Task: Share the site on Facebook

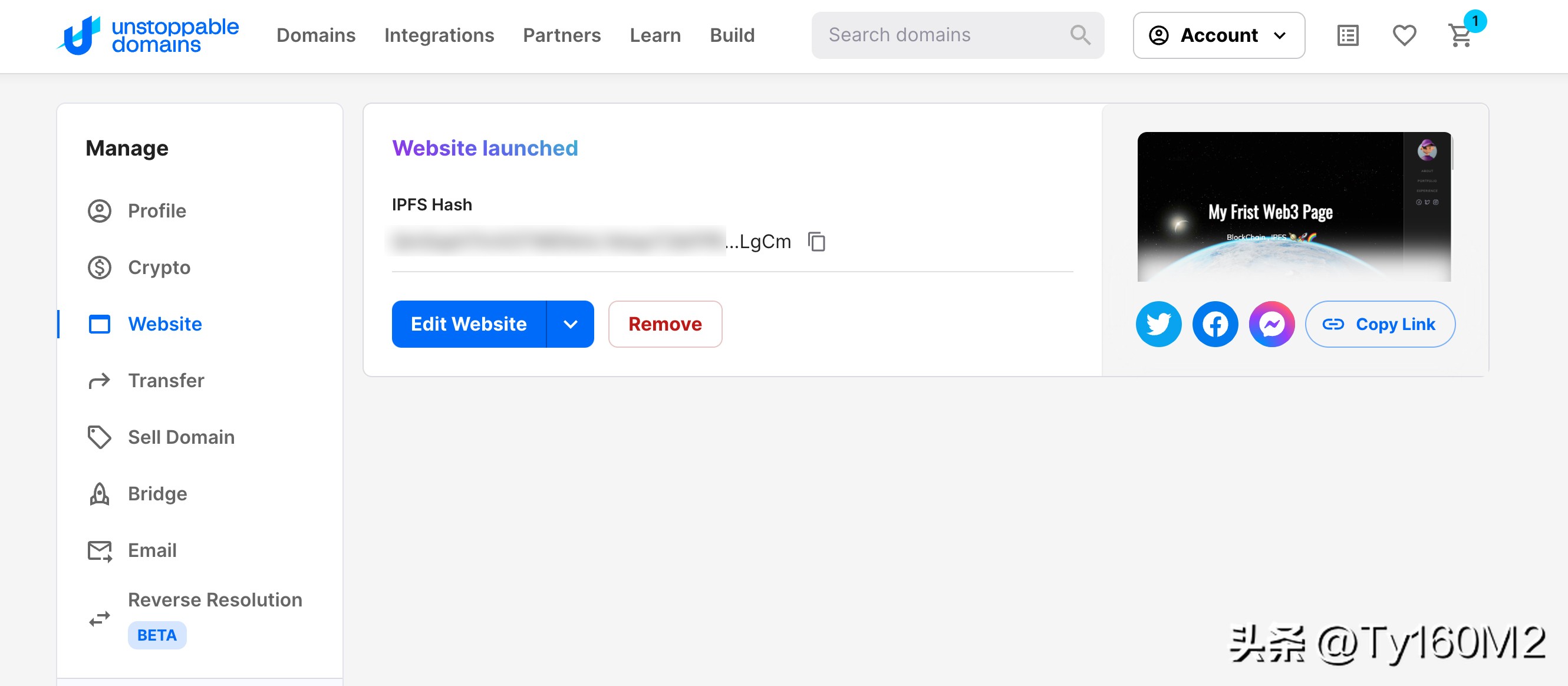Action: pyautogui.click(x=1215, y=324)
